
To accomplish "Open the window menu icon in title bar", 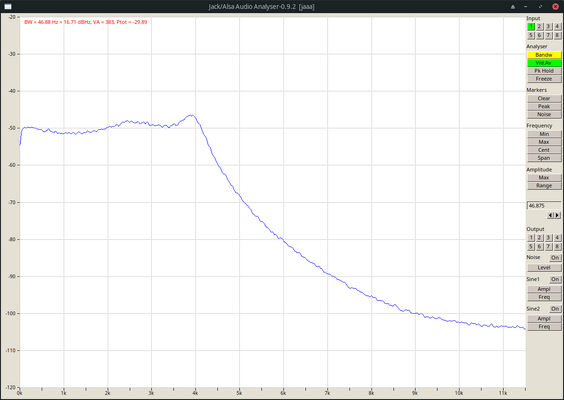I will [x=8, y=6].
